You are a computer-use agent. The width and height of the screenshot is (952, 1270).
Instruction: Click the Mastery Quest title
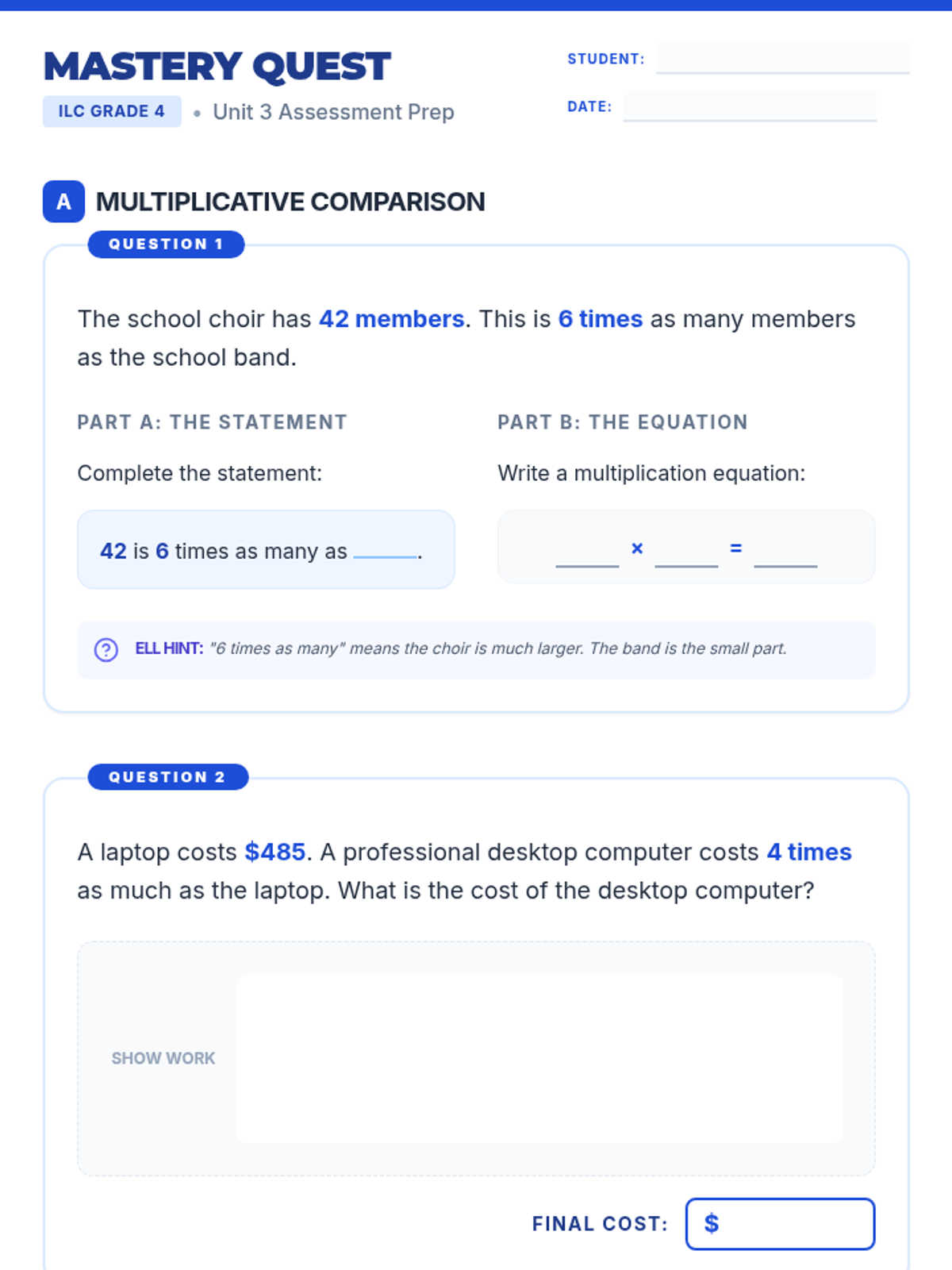pyautogui.click(x=217, y=67)
